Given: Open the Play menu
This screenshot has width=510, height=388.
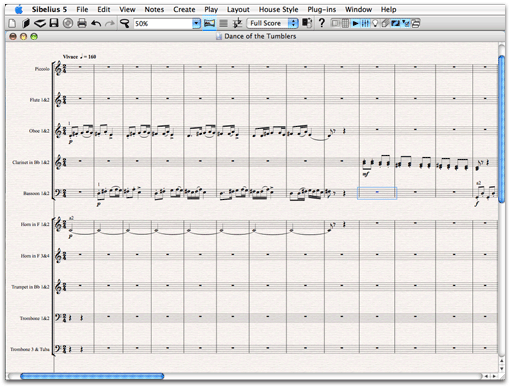Looking at the screenshot, I should [x=211, y=9].
